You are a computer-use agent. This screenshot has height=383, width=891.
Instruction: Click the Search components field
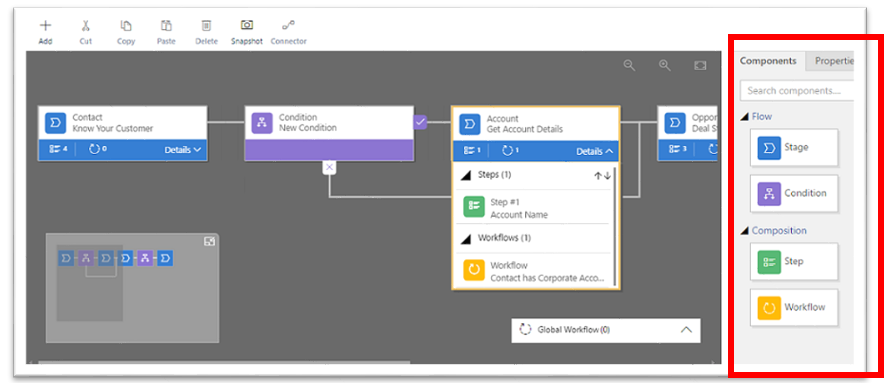pyautogui.click(x=797, y=91)
